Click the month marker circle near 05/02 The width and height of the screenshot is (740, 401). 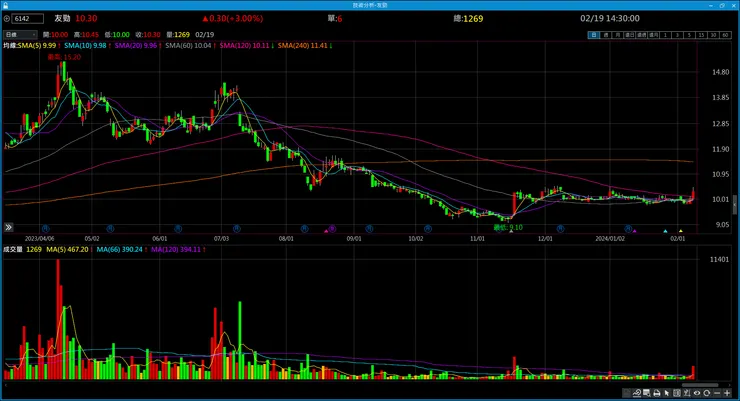[110, 229]
